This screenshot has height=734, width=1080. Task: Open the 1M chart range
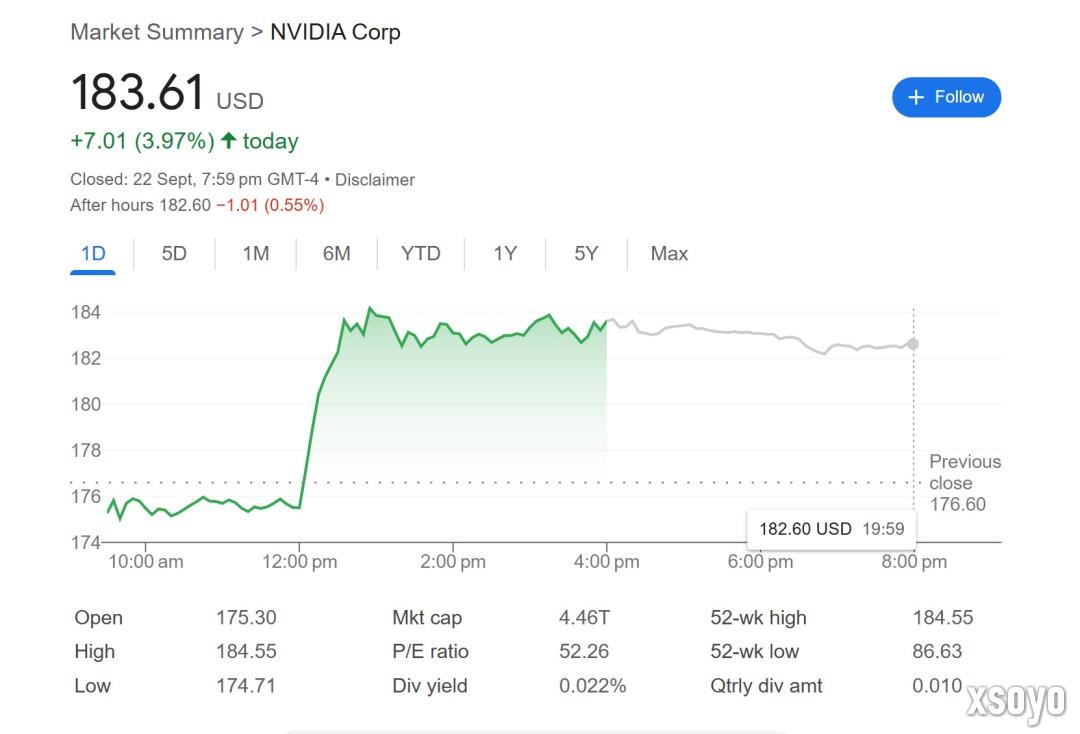pos(256,254)
